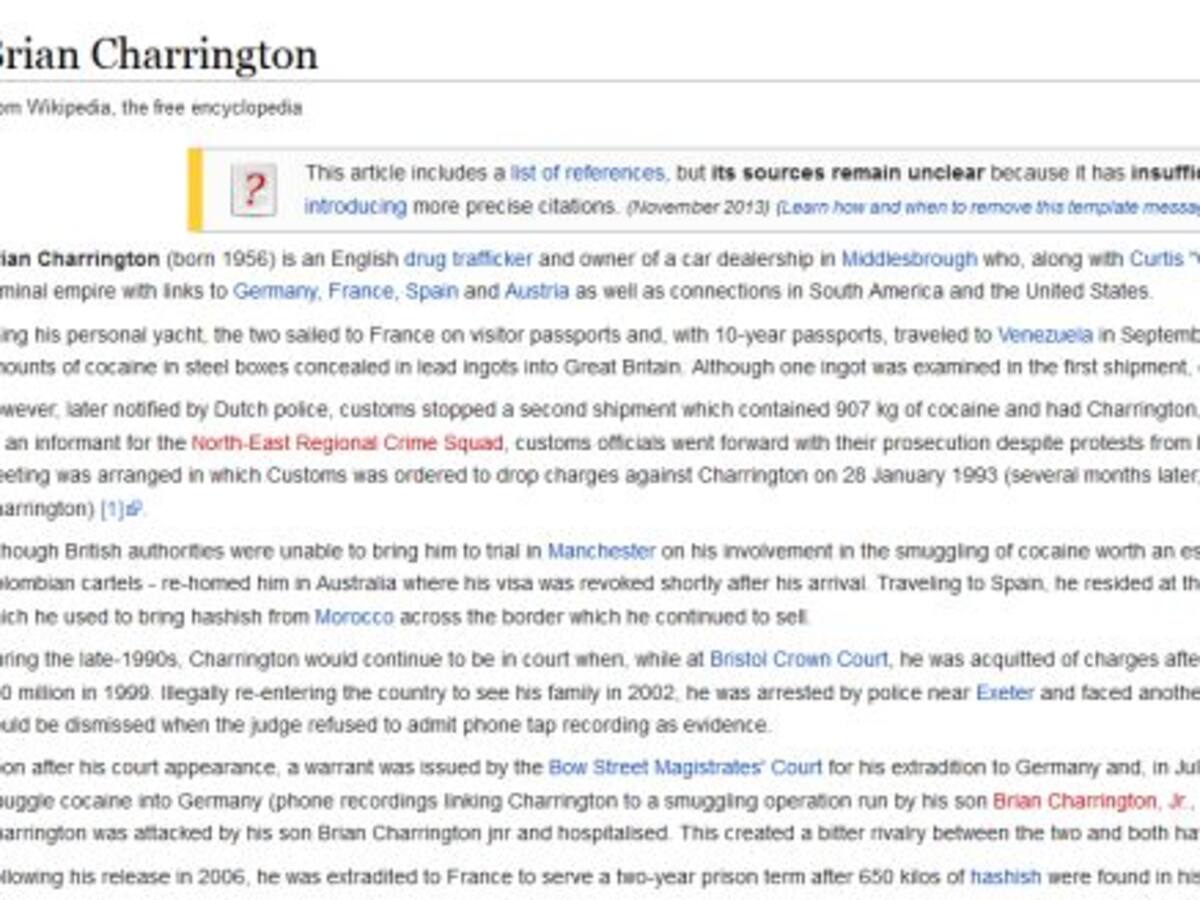The image size is (1200, 900).
Task: Open the Middlesbrough article link
Action: 908,259
